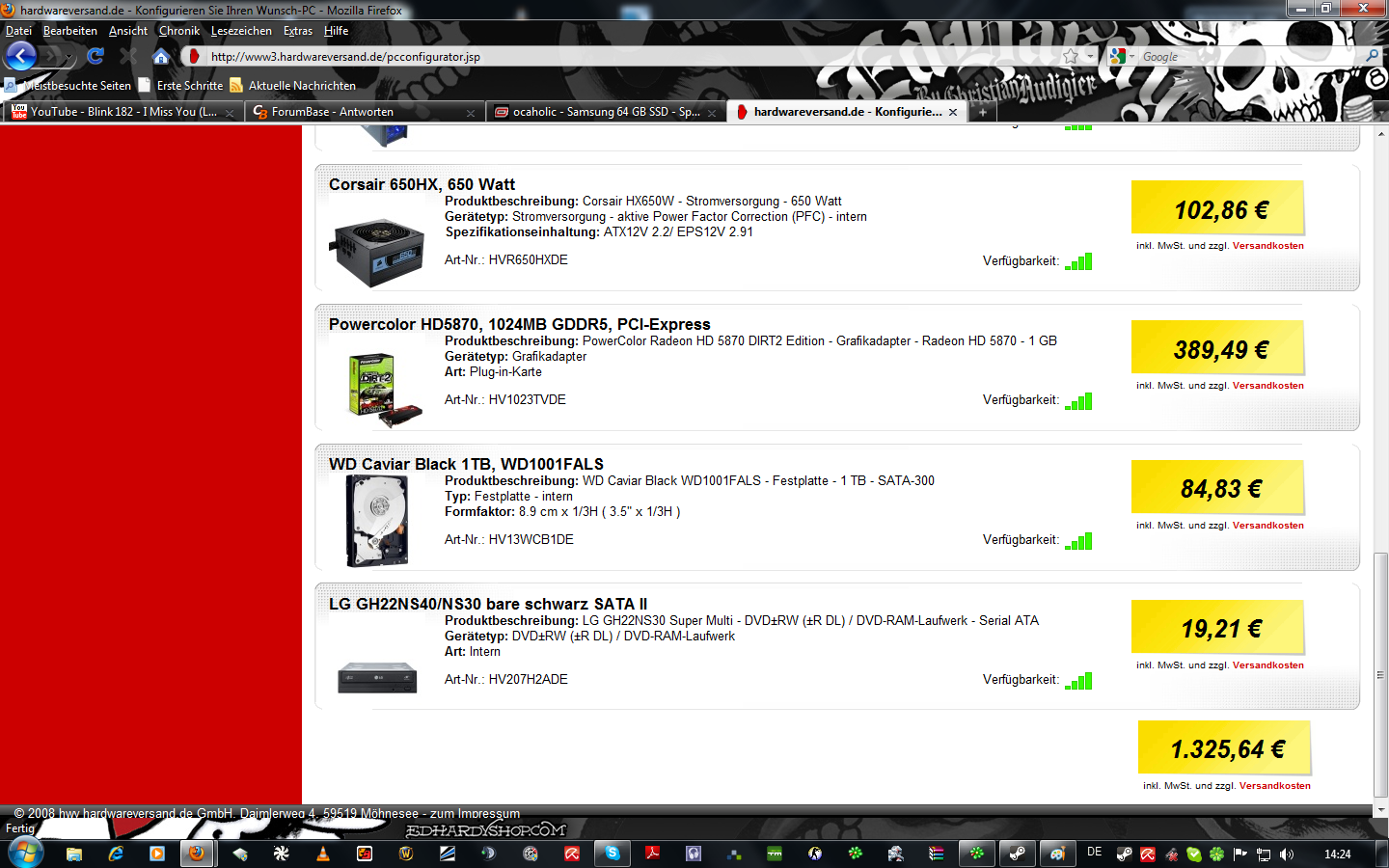Open Windows Media Player on the taskbar

(x=157, y=854)
